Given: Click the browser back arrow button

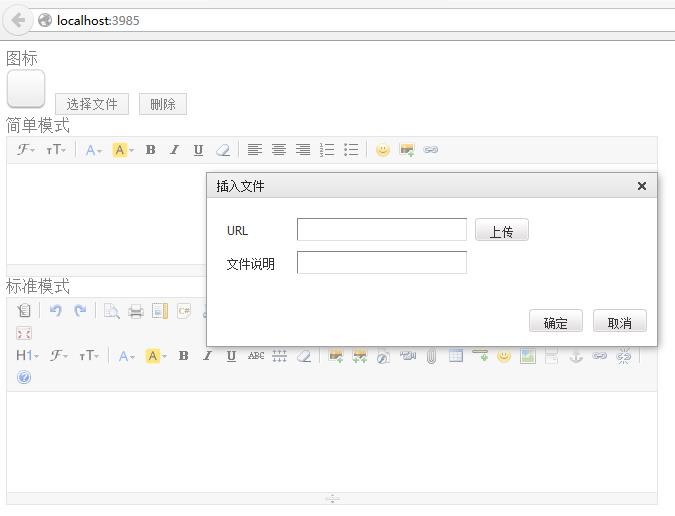Looking at the screenshot, I should click(18, 20).
